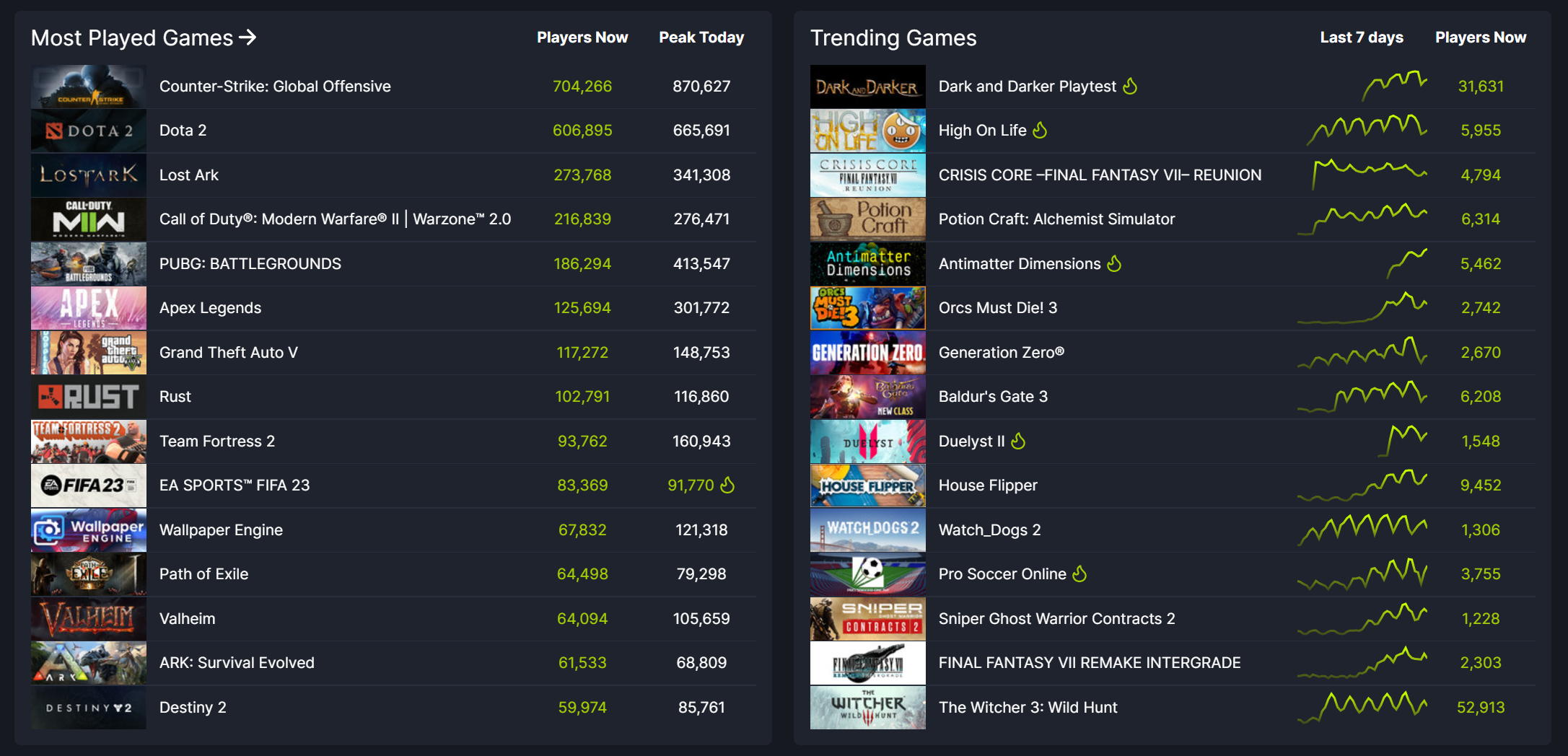
Task: Open the Counter-Strike: Global Offensive title link
Action: [275, 87]
